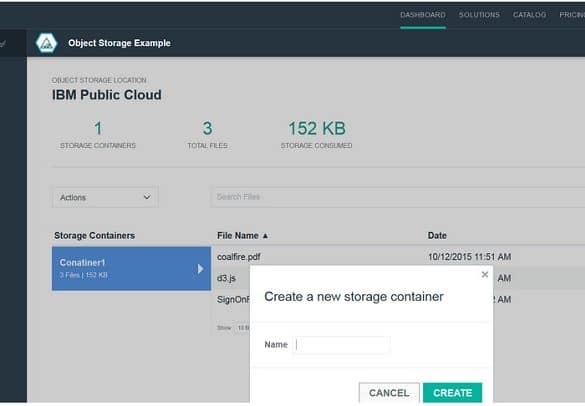Click the File Name column header
Screen dimensions: 585x406
point(238,235)
